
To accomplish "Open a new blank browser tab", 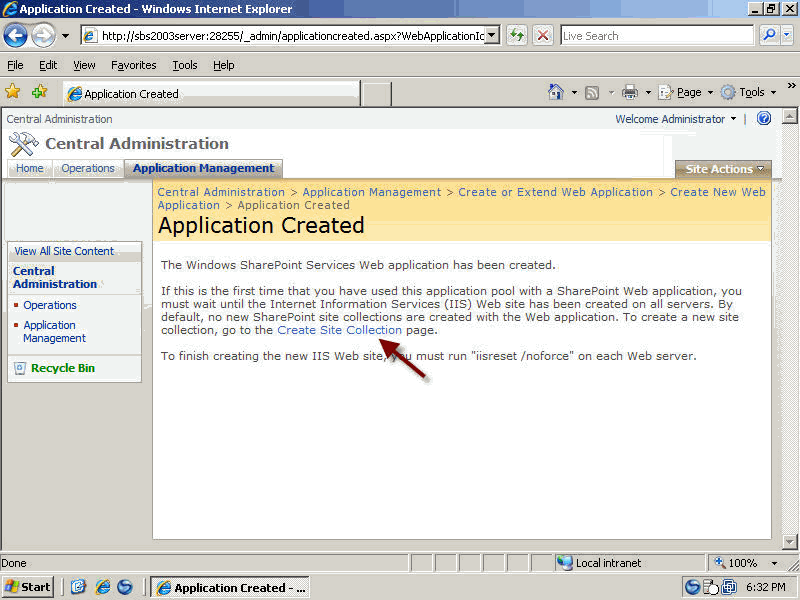I will [377, 94].
